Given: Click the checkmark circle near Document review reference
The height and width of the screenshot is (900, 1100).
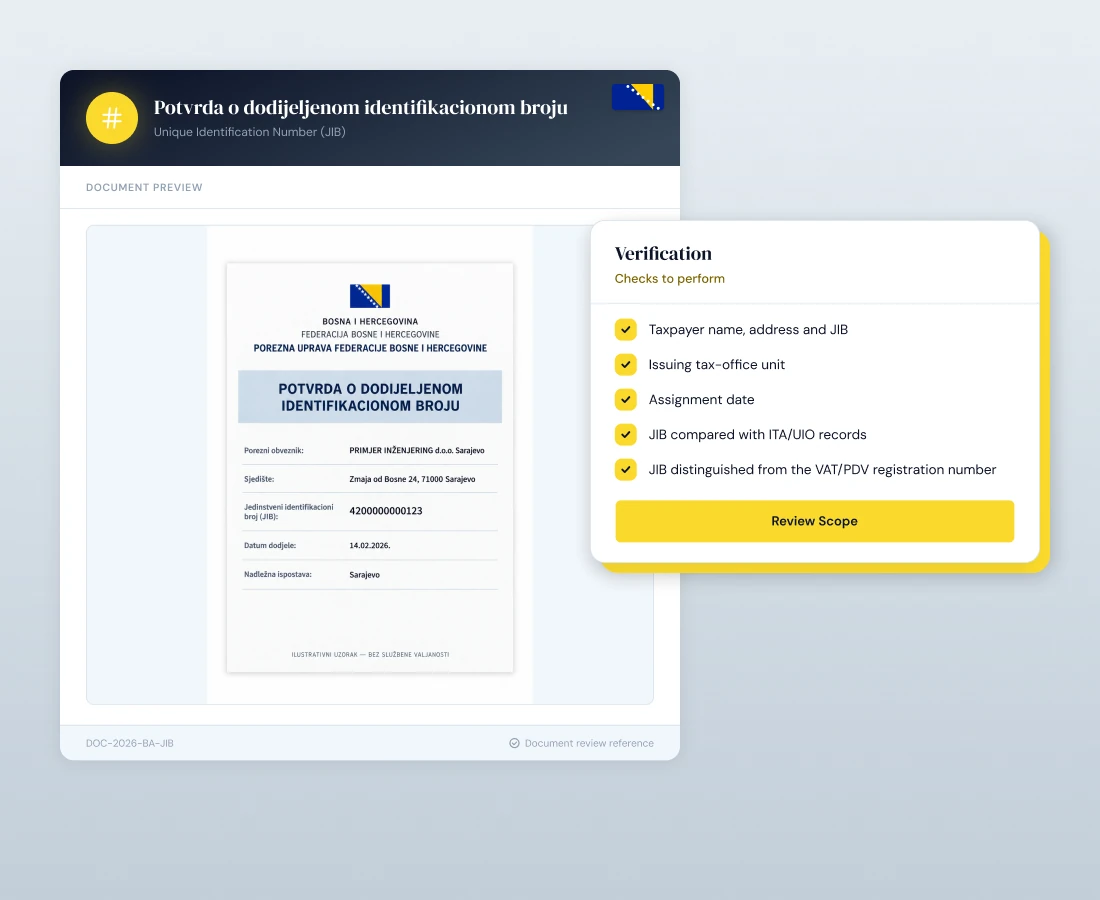Looking at the screenshot, I should [x=514, y=743].
